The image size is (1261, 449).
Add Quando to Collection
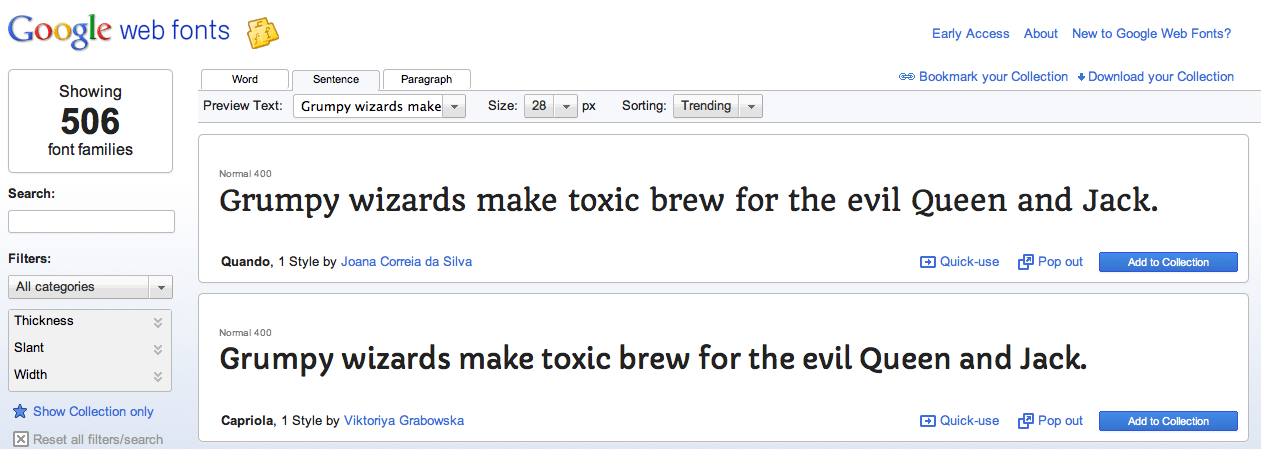pyautogui.click(x=1168, y=262)
